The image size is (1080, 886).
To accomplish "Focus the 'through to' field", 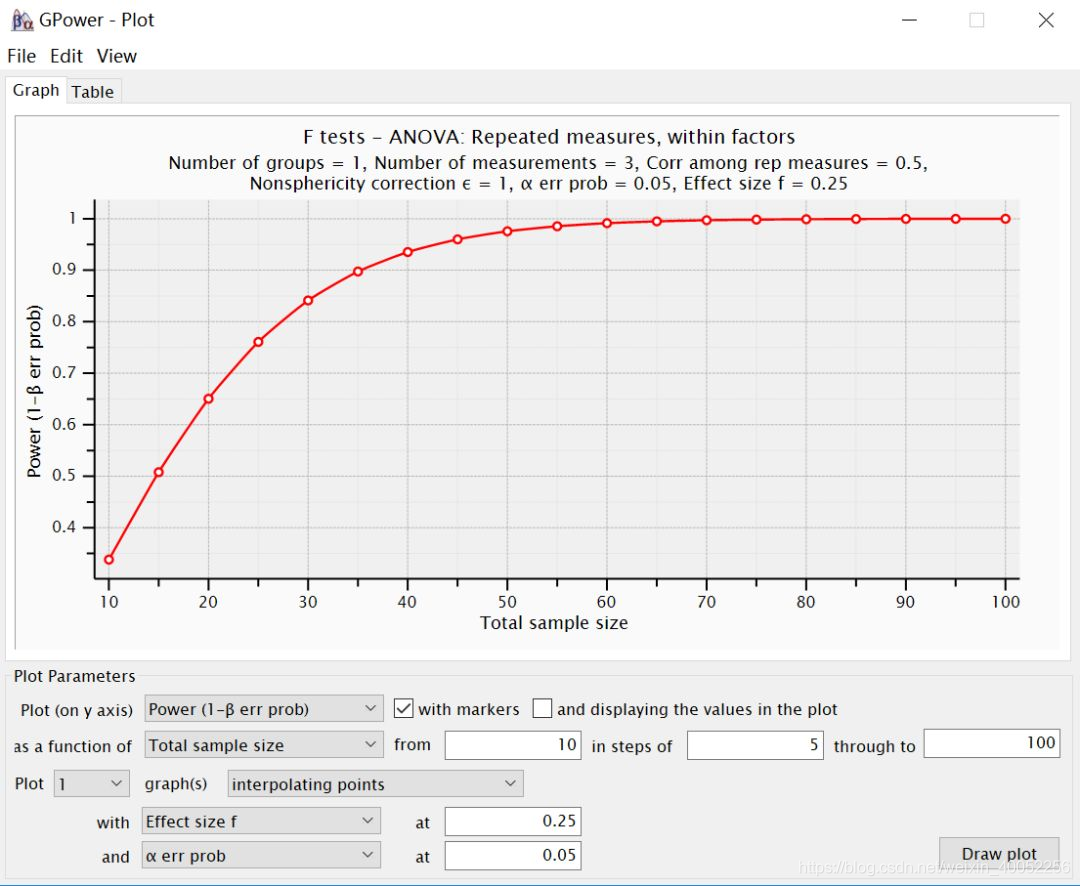I will [992, 743].
